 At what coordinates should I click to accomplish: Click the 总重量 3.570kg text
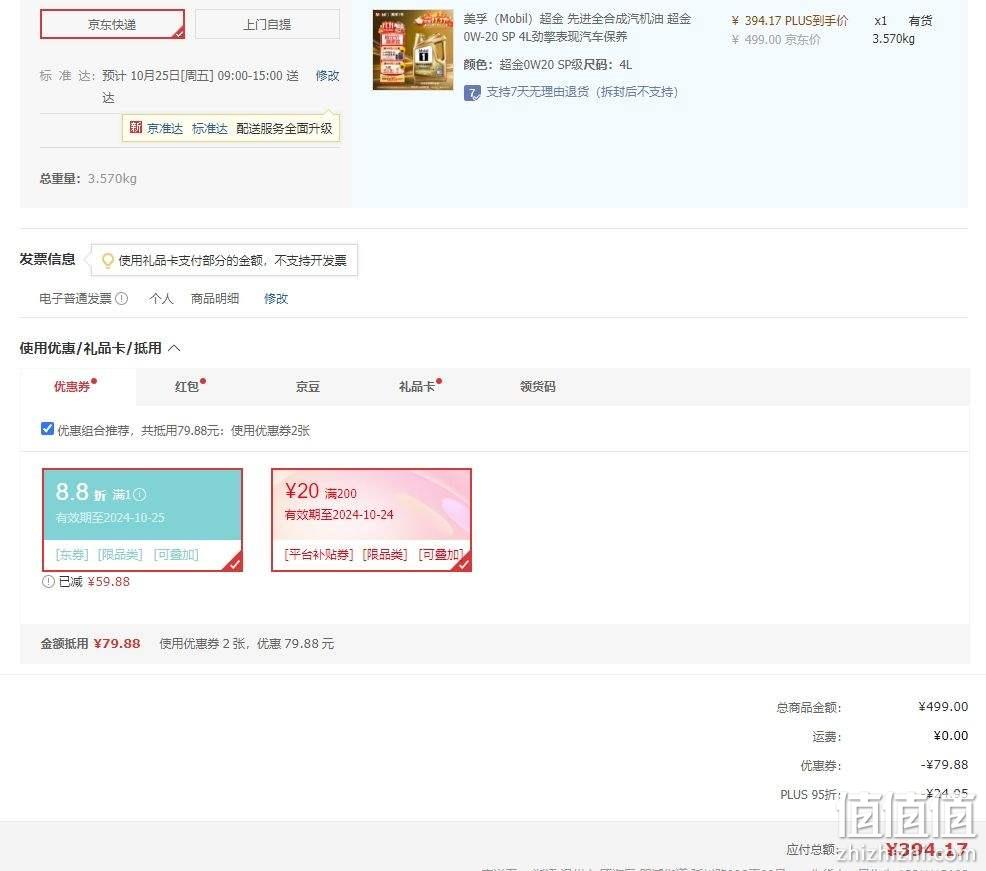88,179
